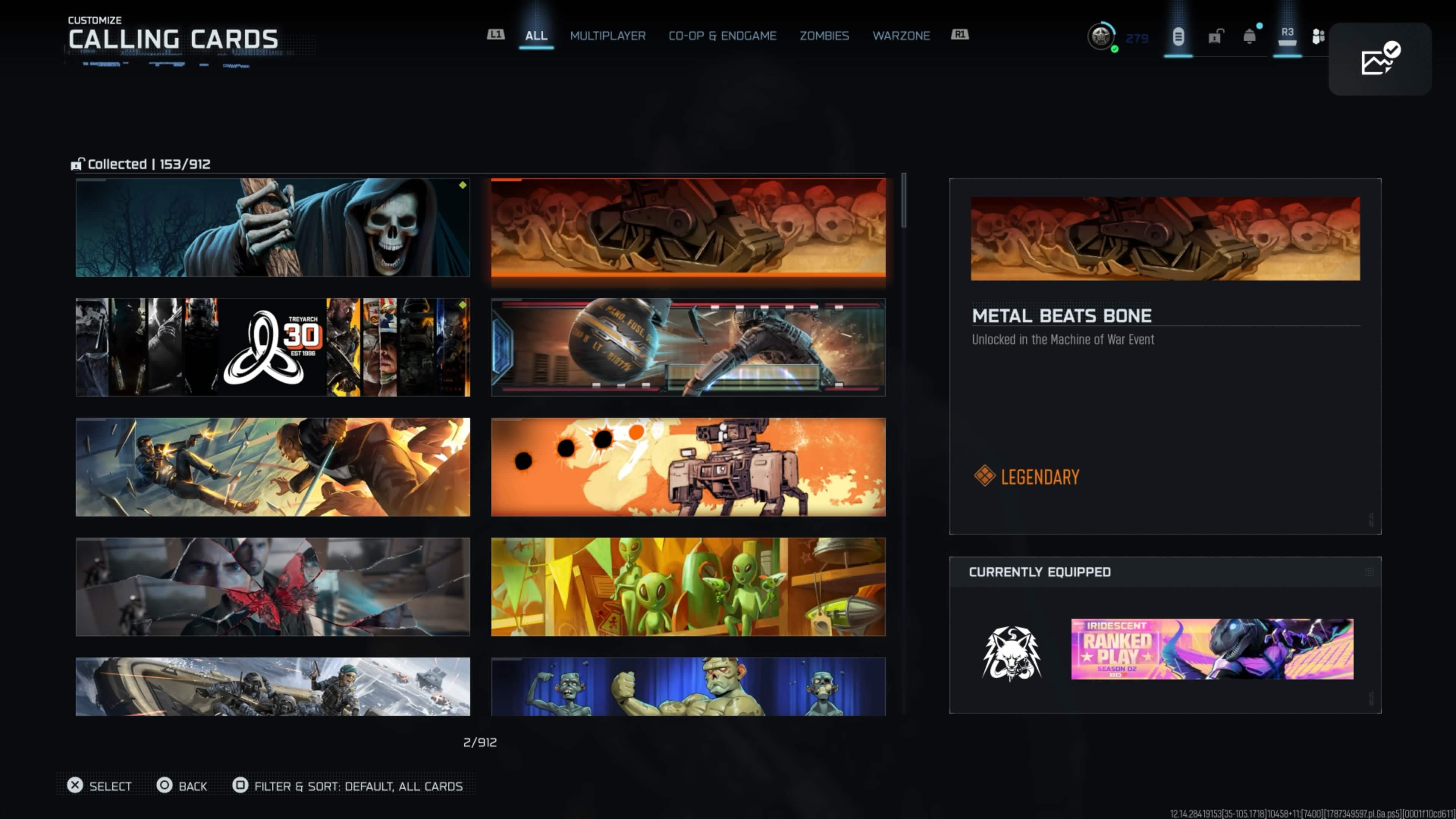
Task: Open the Warzone tab
Action: (901, 36)
